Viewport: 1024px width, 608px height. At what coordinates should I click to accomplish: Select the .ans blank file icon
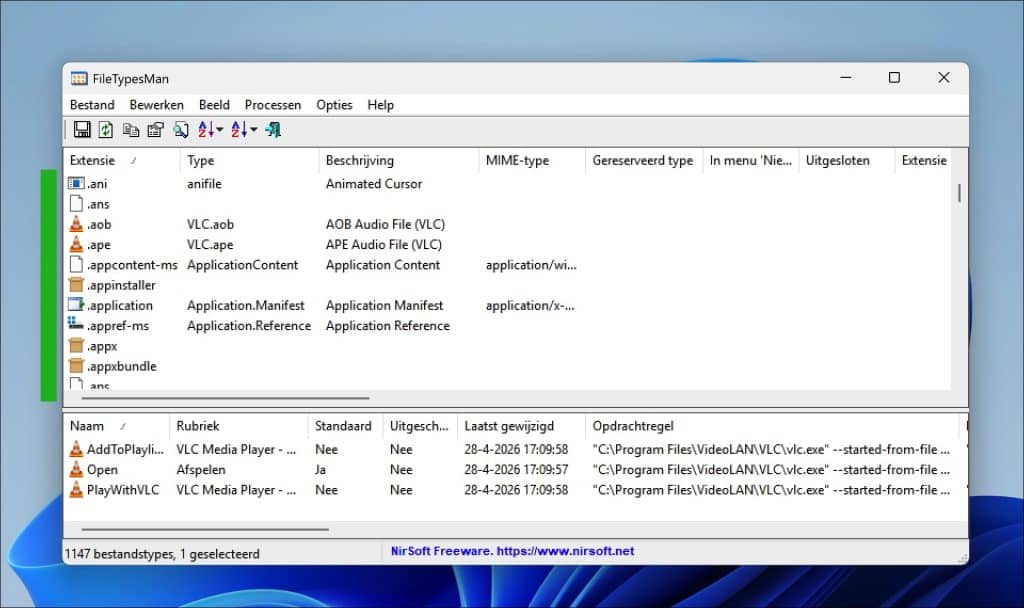pos(76,204)
